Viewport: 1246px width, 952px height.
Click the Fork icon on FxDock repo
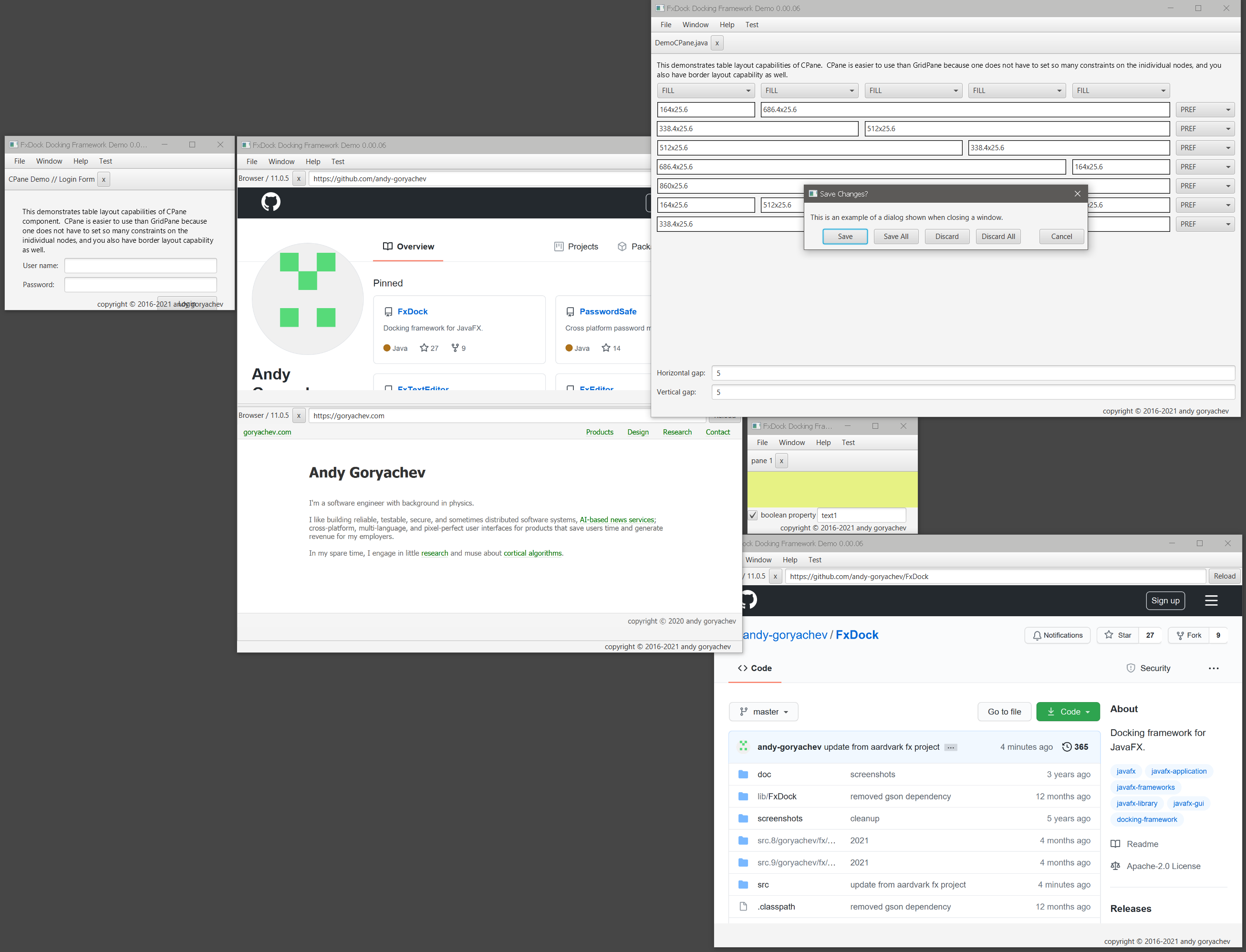(x=1181, y=635)
